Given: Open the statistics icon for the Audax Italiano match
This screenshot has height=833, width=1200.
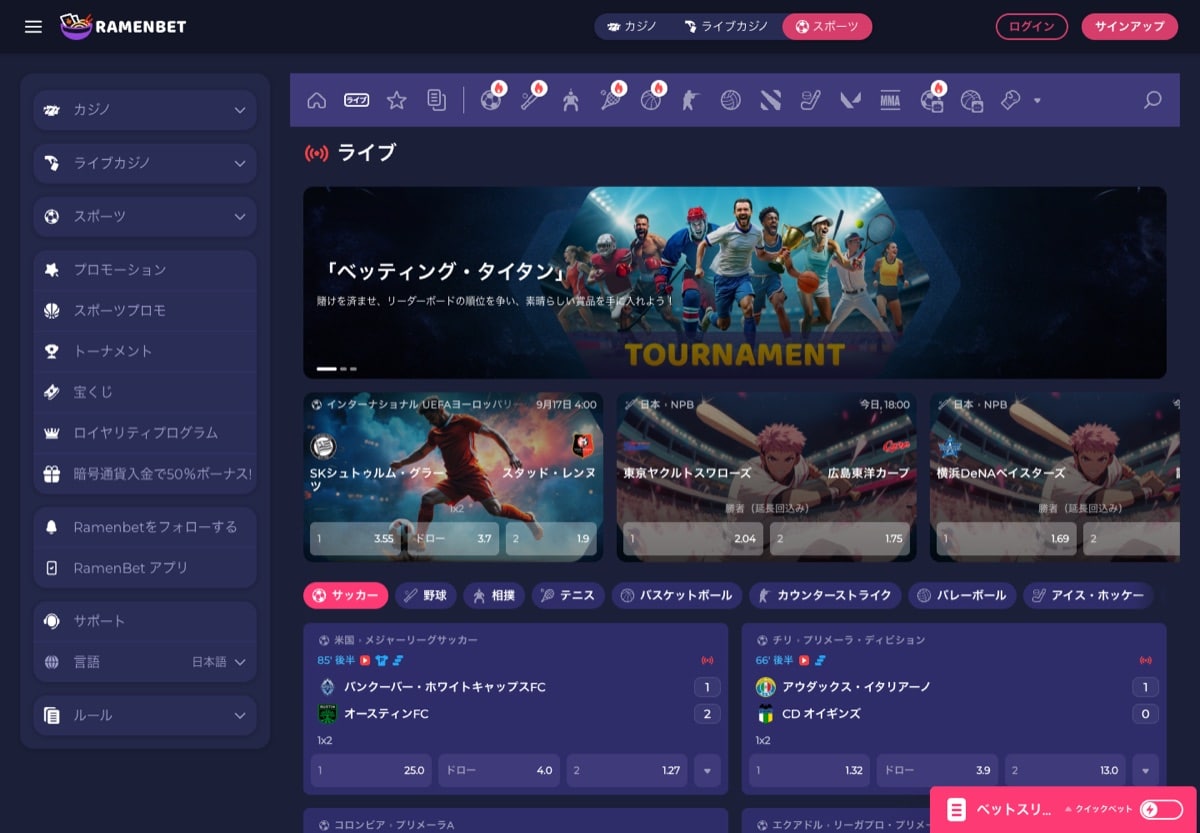Looking at the screenshot, I should pyautogui.click(x=819, y=660).
